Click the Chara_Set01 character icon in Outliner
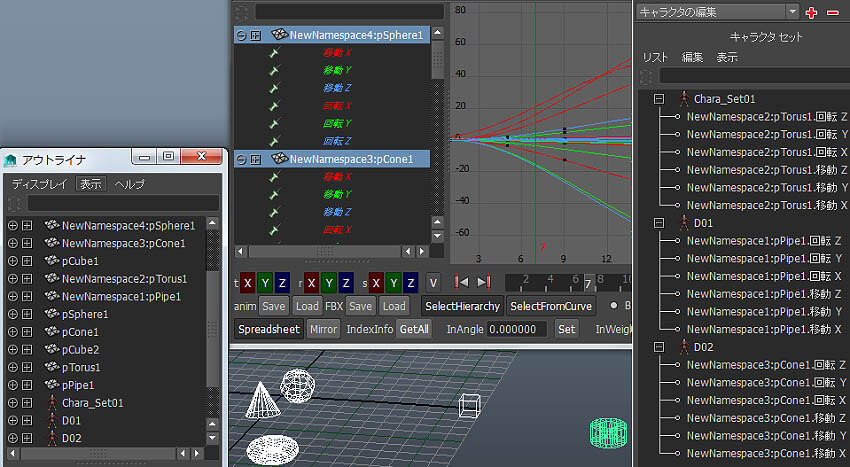850x467 pixels. (x=50, y=402)
